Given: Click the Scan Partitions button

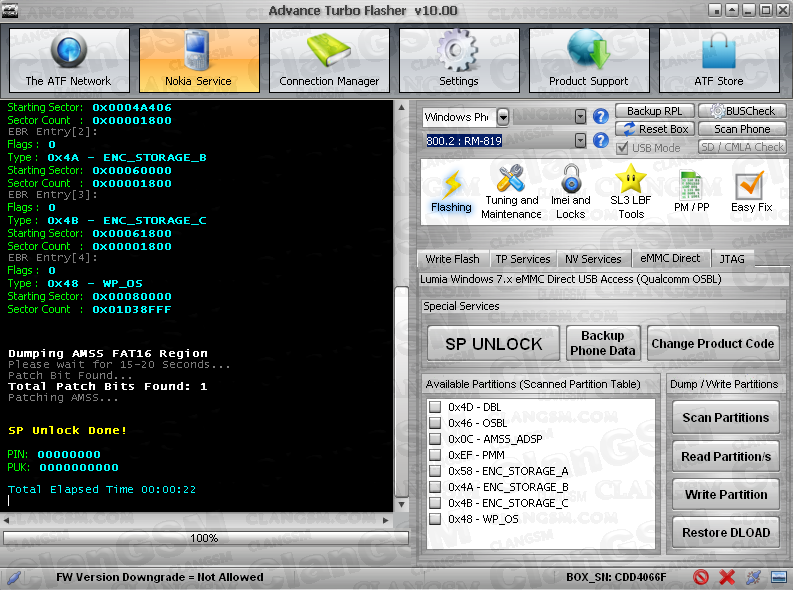Looking at the screenshot, I should point(726,418).
